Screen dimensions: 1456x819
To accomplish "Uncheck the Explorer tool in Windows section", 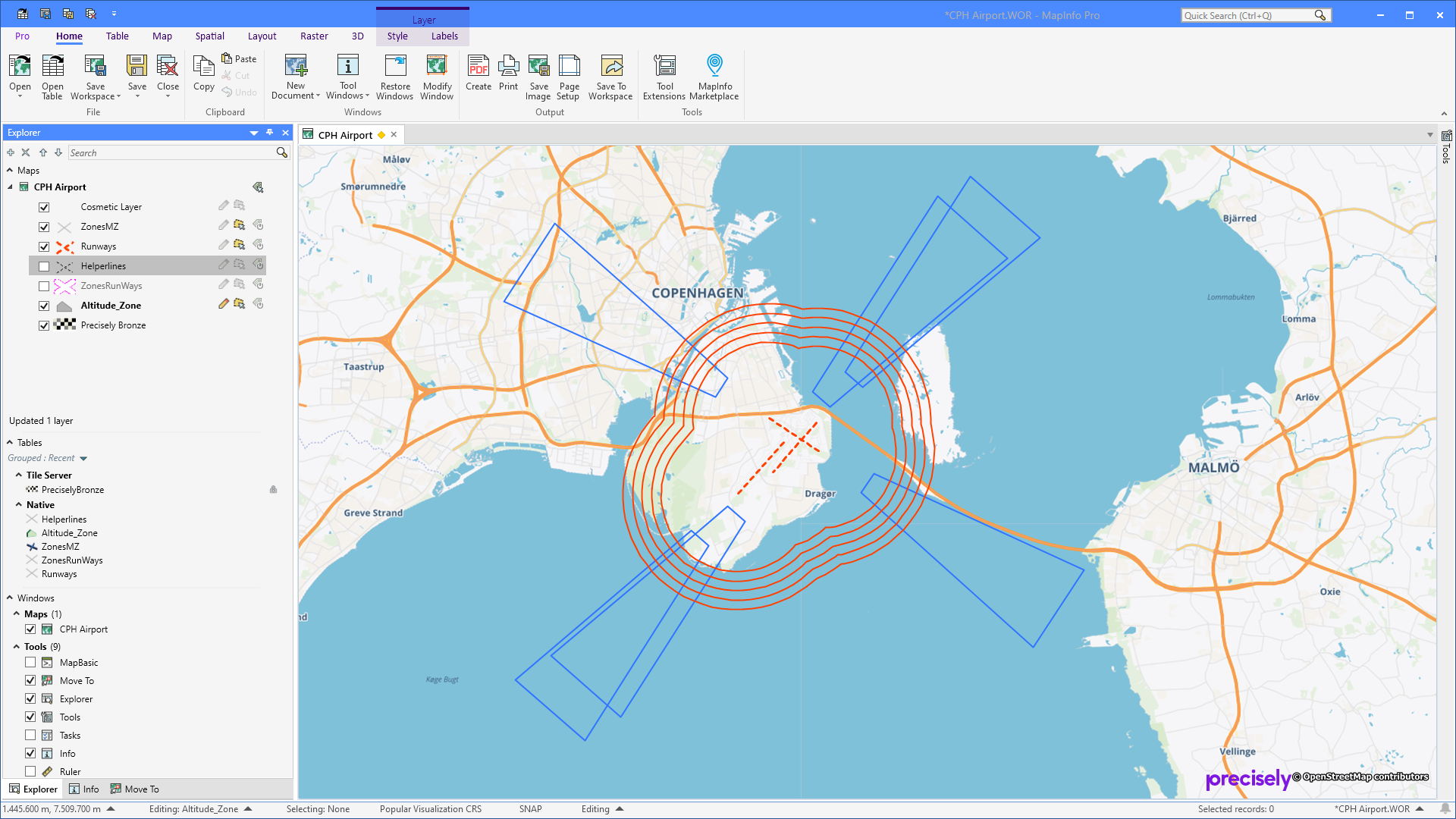I will click(30, 698).
